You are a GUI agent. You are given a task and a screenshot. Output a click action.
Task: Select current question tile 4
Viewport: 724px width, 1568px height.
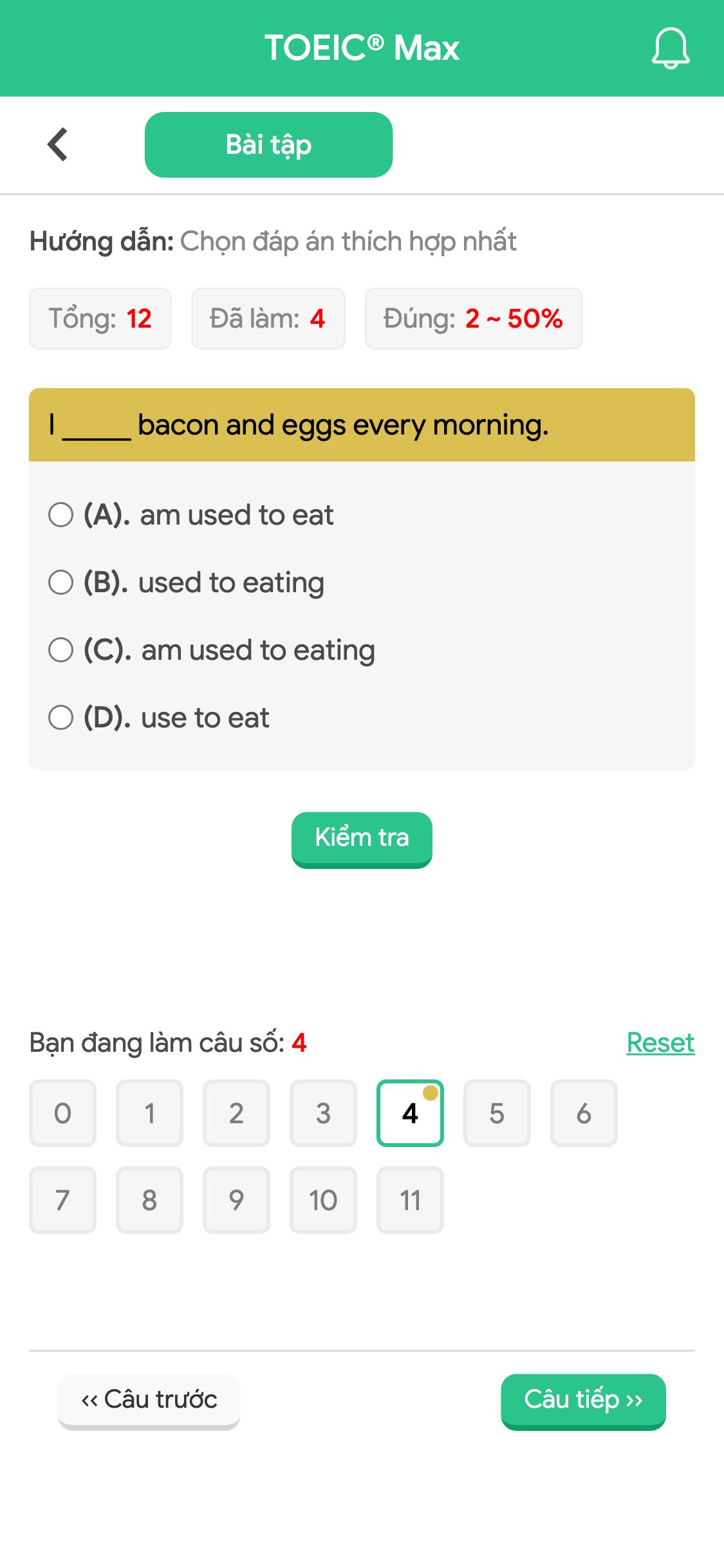410,1113
